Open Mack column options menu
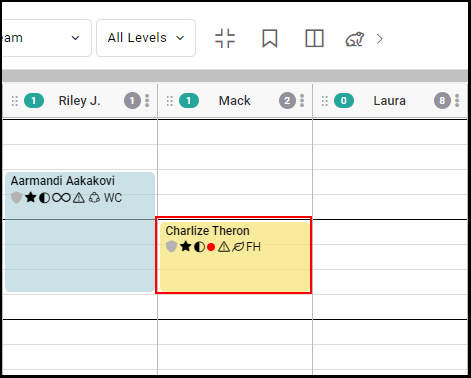 coord(302,100)
